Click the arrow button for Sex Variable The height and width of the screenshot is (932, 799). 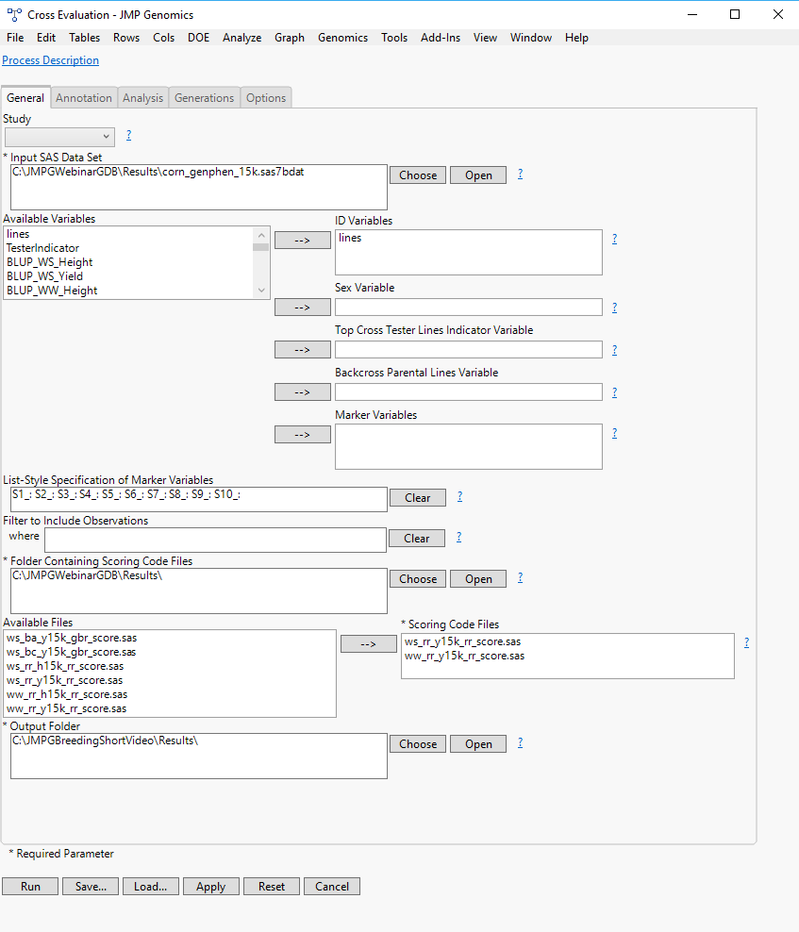[302, 307]
